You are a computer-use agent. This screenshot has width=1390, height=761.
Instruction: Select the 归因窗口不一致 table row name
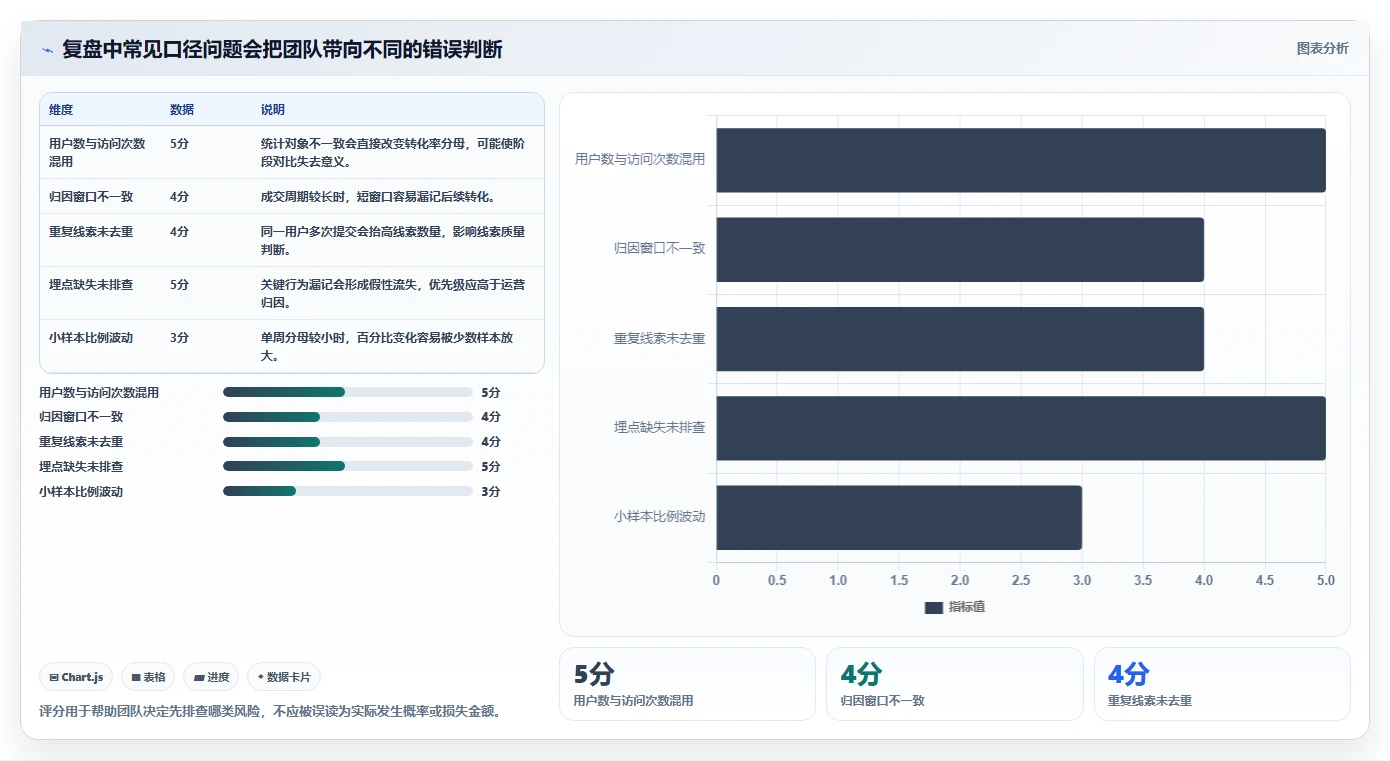pos(91,197)
